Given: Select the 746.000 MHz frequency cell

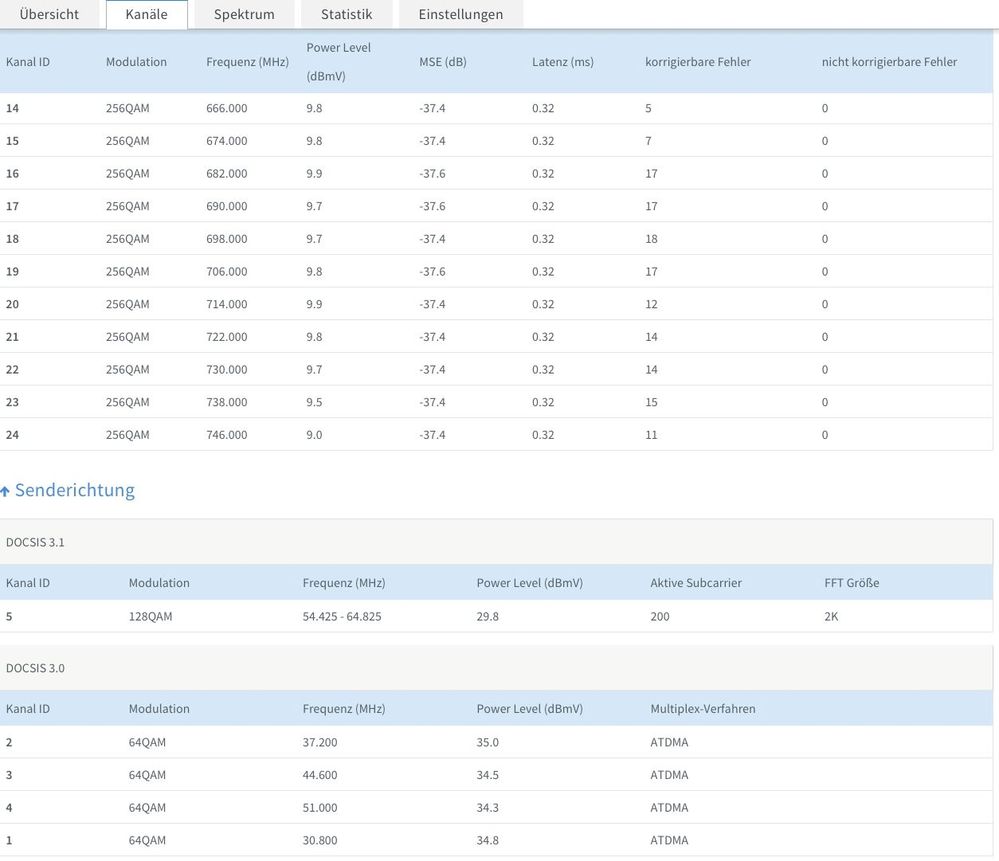Looking at the screenshot, I should pos(226,435).
